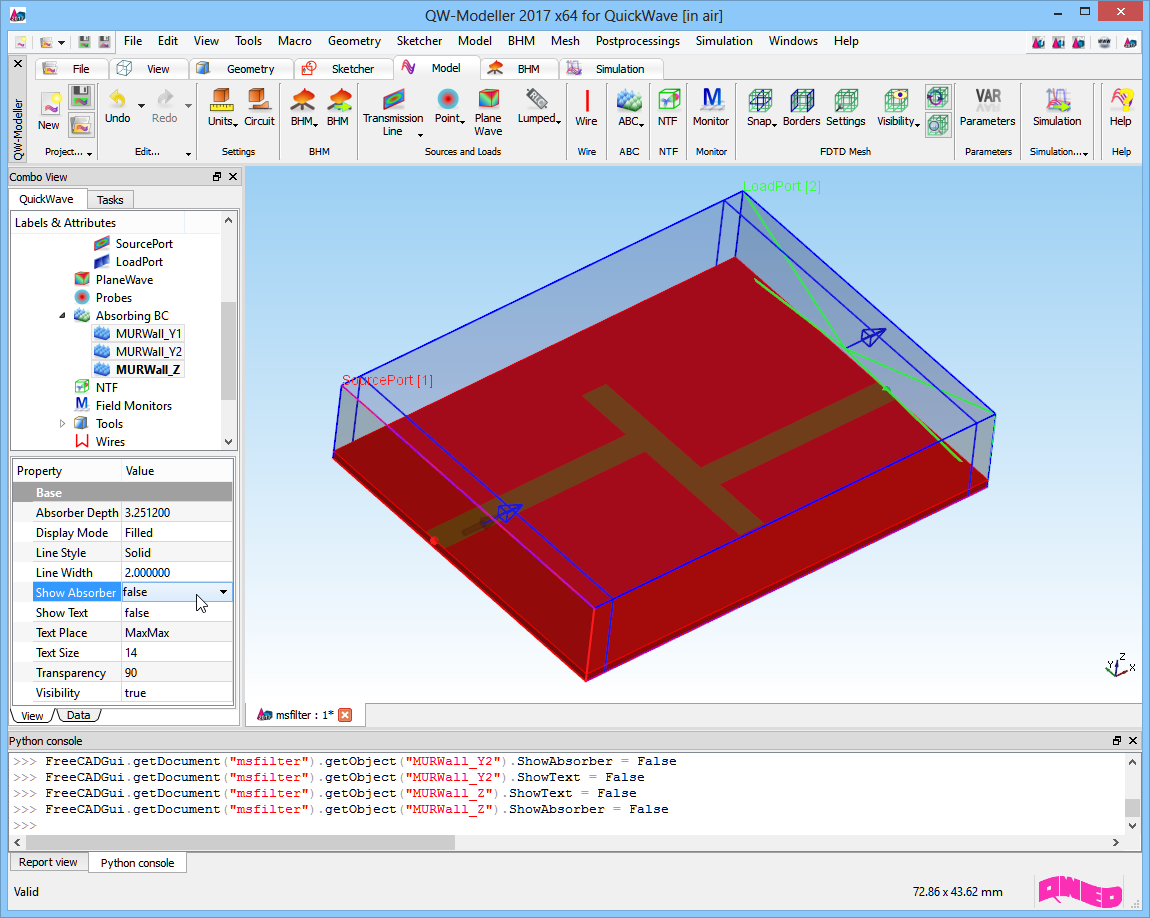Close the QW-Modeller ribbon panel
The height and width of the screenshot is (918, 1150).
tap(18, 64)
